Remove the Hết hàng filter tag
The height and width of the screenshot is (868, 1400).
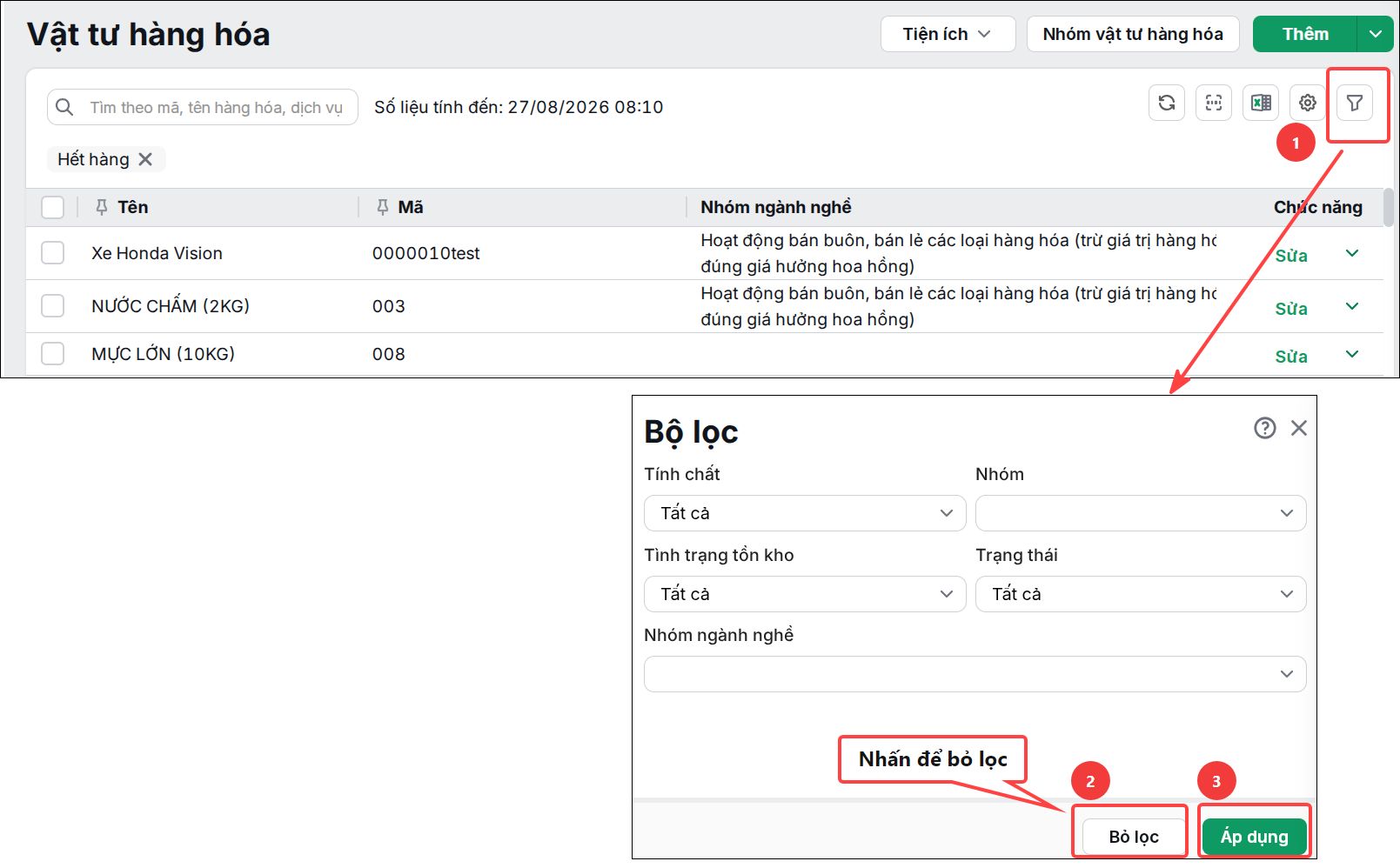[x=145, y=159]
